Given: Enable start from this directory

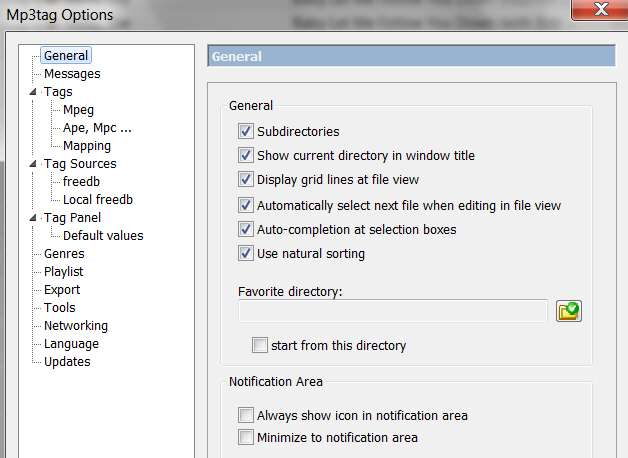Looking at the screenshot, I should pos(260,345).
